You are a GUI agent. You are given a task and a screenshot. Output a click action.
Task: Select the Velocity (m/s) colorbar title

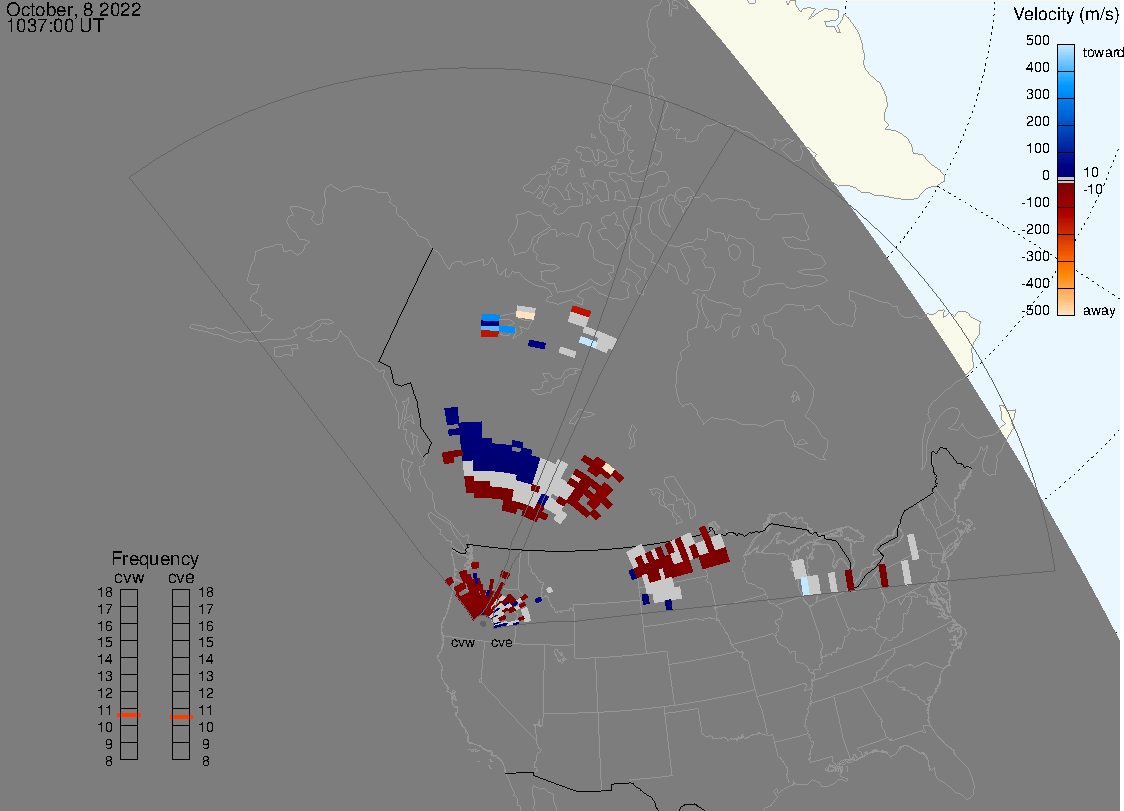coord(1066,14)
